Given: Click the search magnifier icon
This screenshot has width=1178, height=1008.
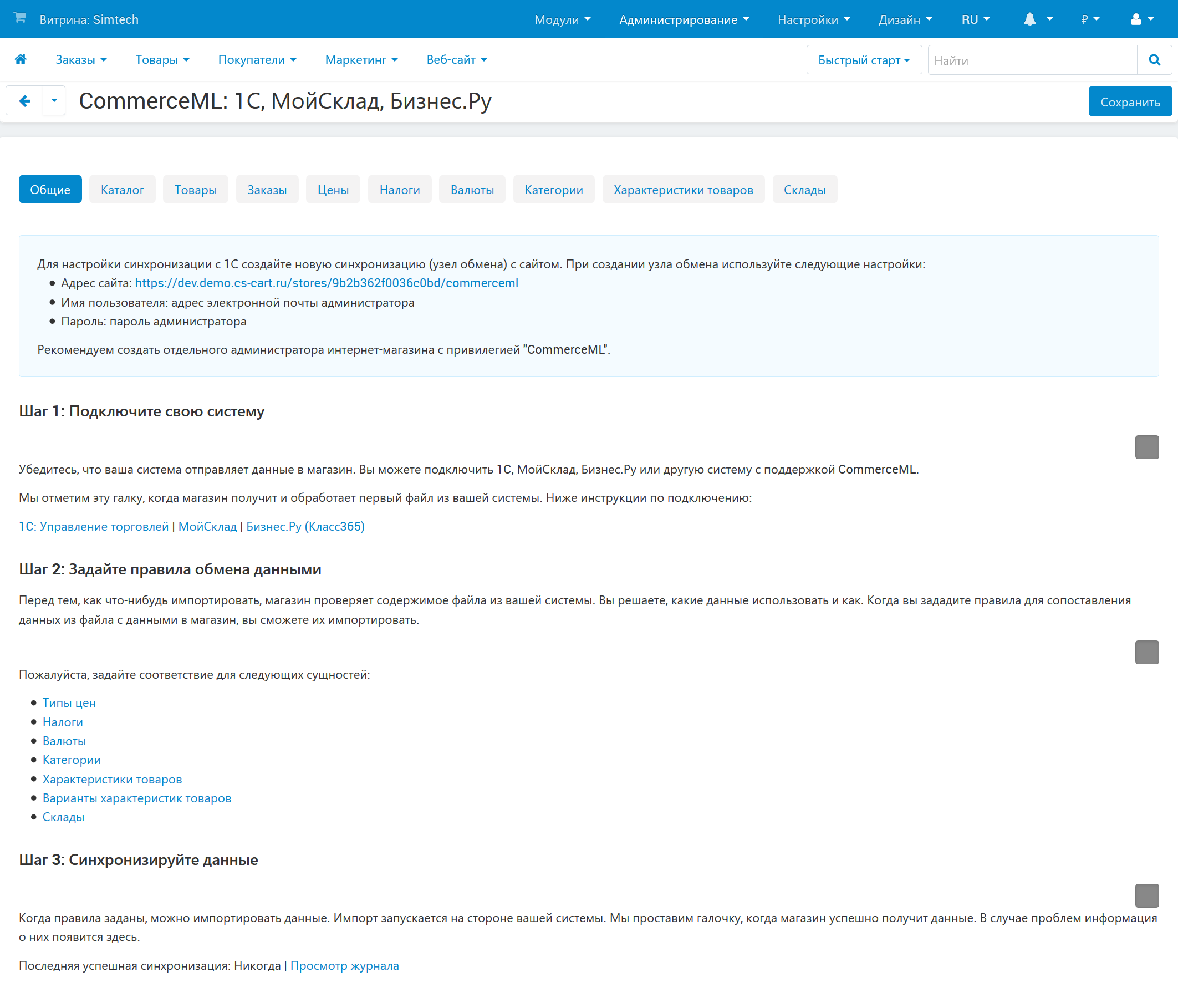Looking at the screenshot, I should tap(1154, 60).
